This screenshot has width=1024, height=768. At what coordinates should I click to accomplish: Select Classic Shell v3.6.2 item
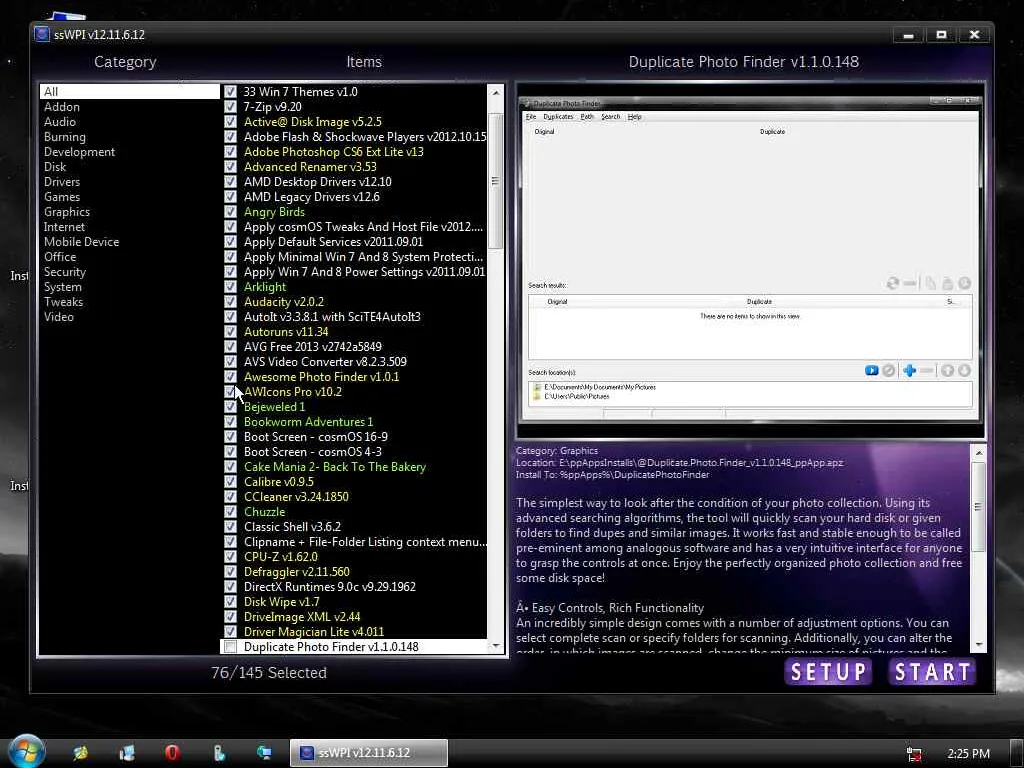292,527
